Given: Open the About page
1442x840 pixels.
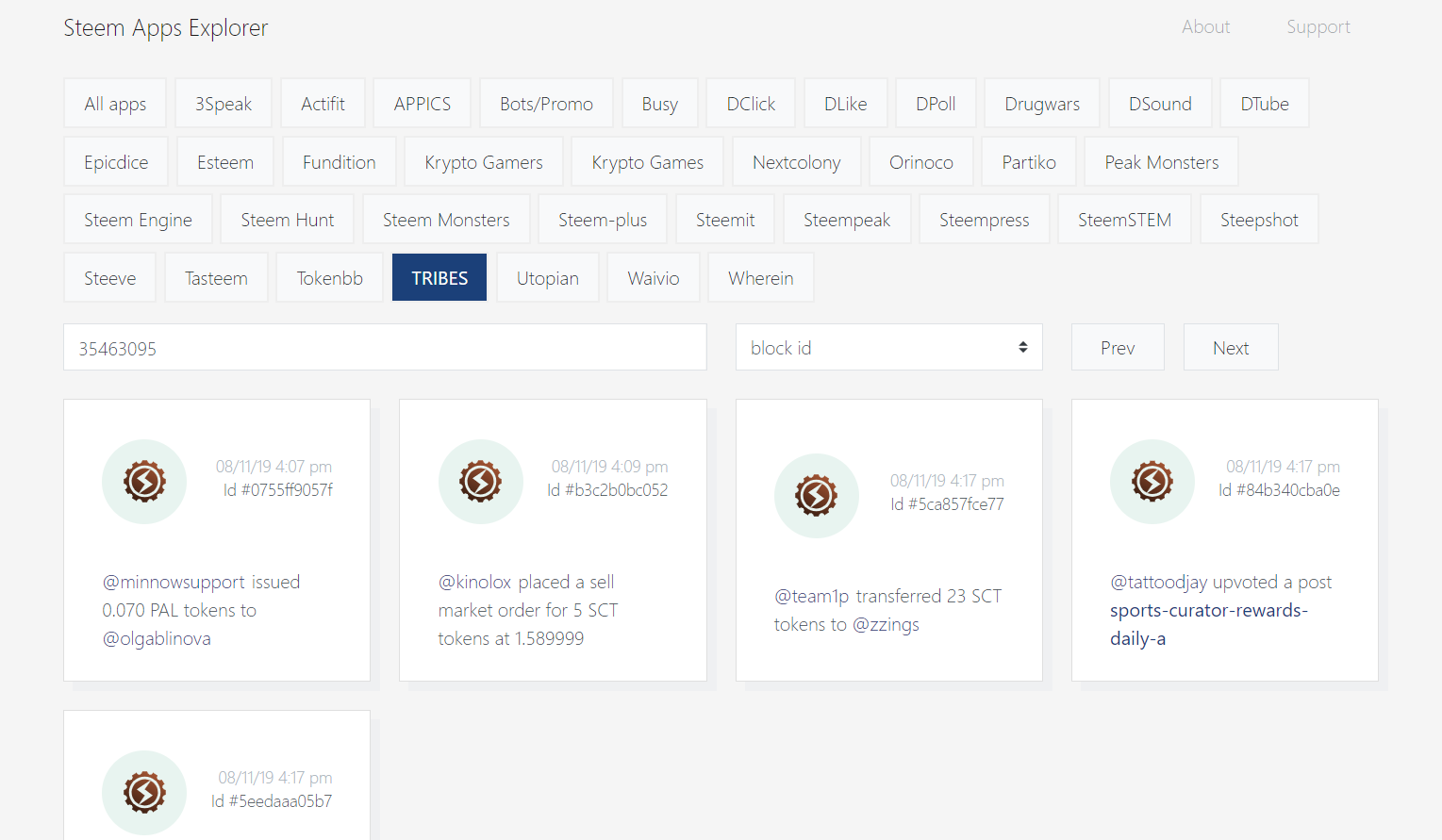Looking at the screenshot, I should 1205,27.
